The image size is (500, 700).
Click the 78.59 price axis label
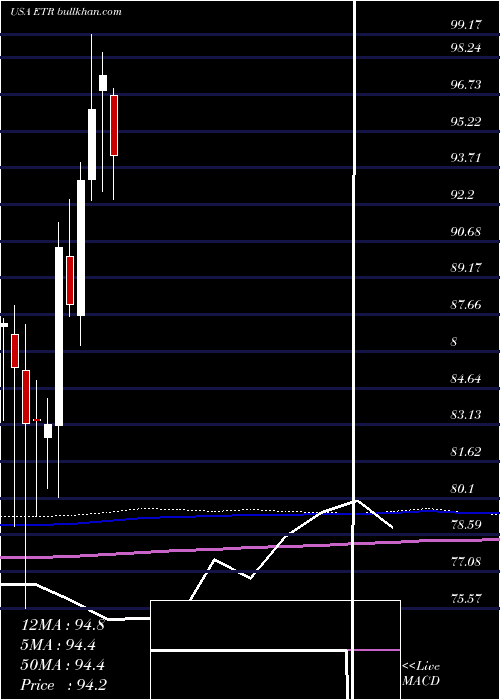[x=466, y=525]
